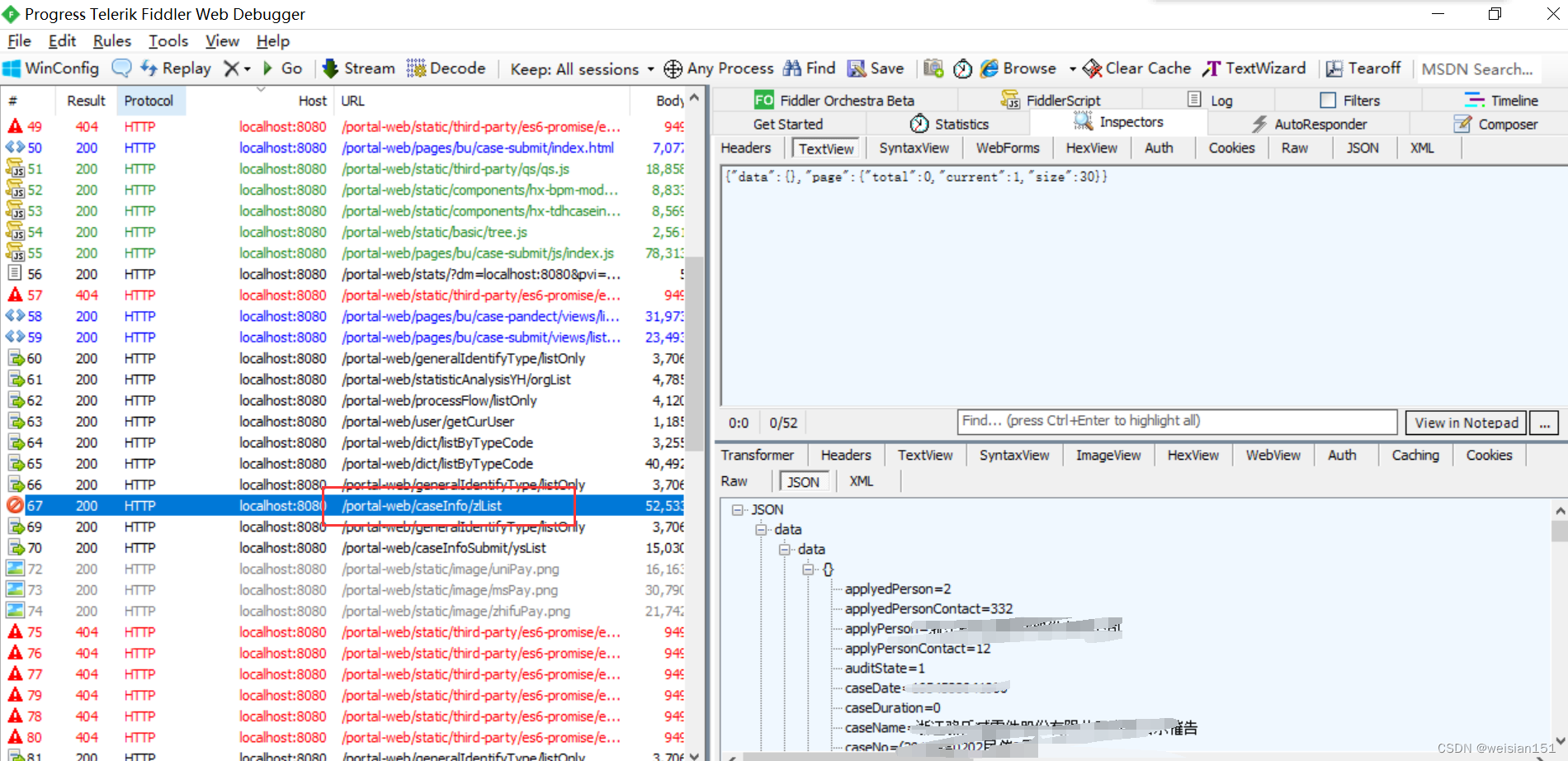Click View in Notepad button
Screen dimensions: 1568x761
[1466, 423]
